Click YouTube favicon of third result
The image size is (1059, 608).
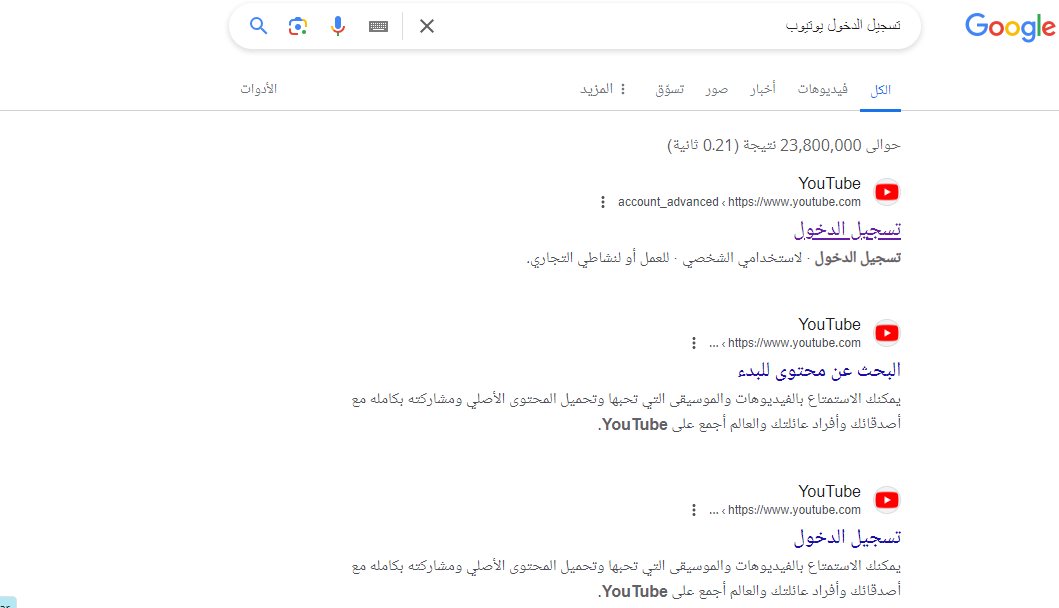pyautogui.click(x=887, y=500)
